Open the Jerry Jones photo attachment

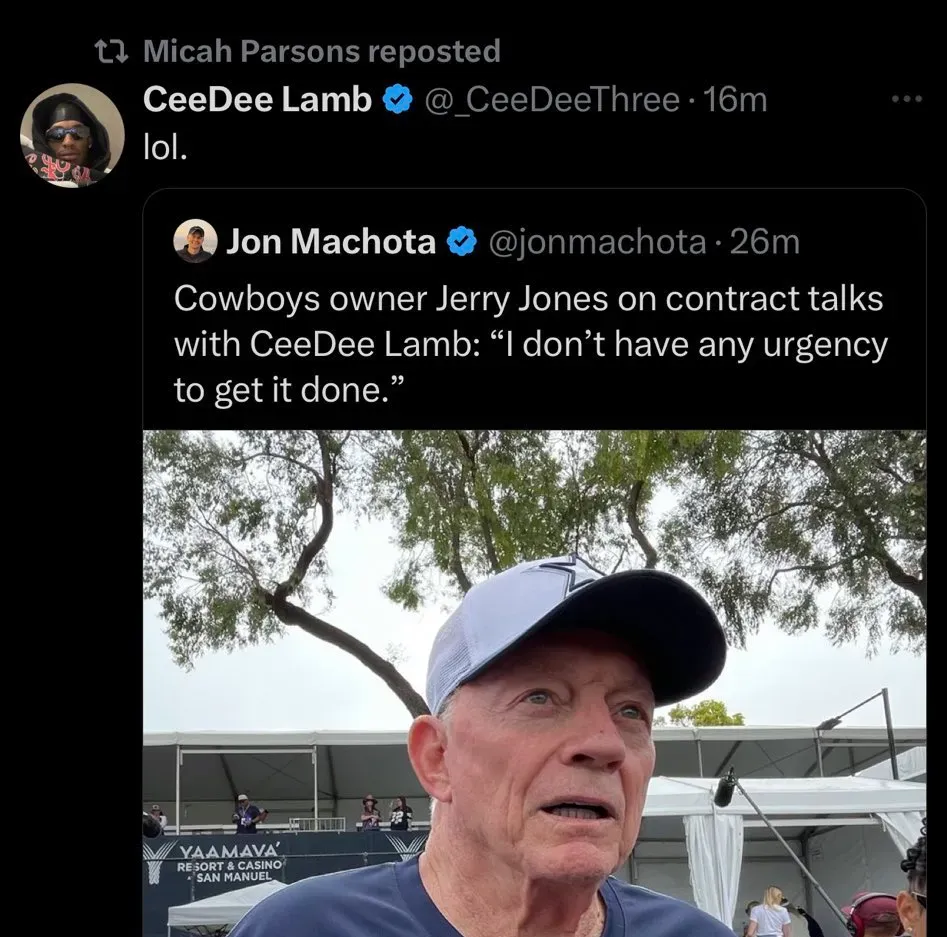coord(540,680)
